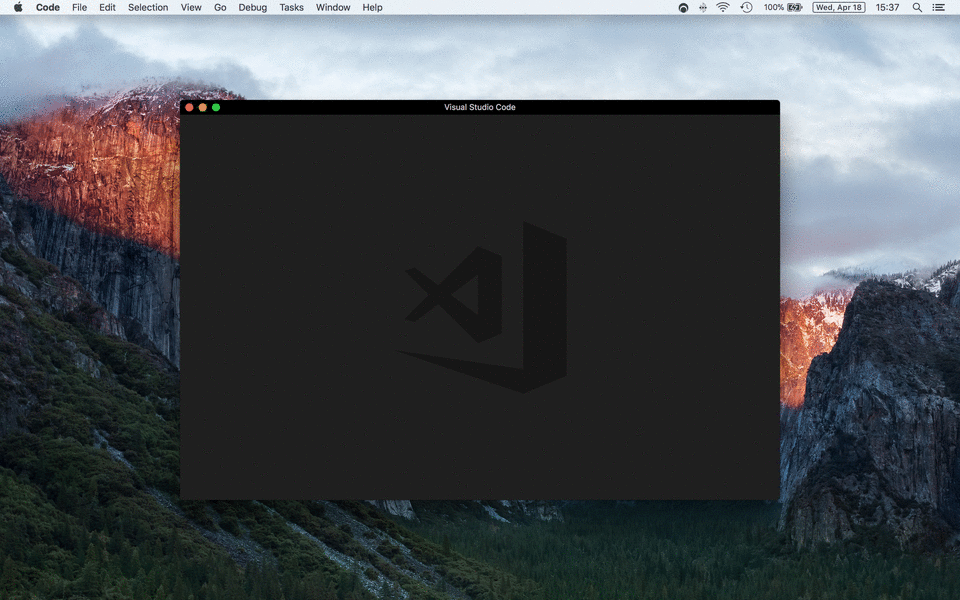
Task: Open the Time Machine menu
Action: coord(746,7)
